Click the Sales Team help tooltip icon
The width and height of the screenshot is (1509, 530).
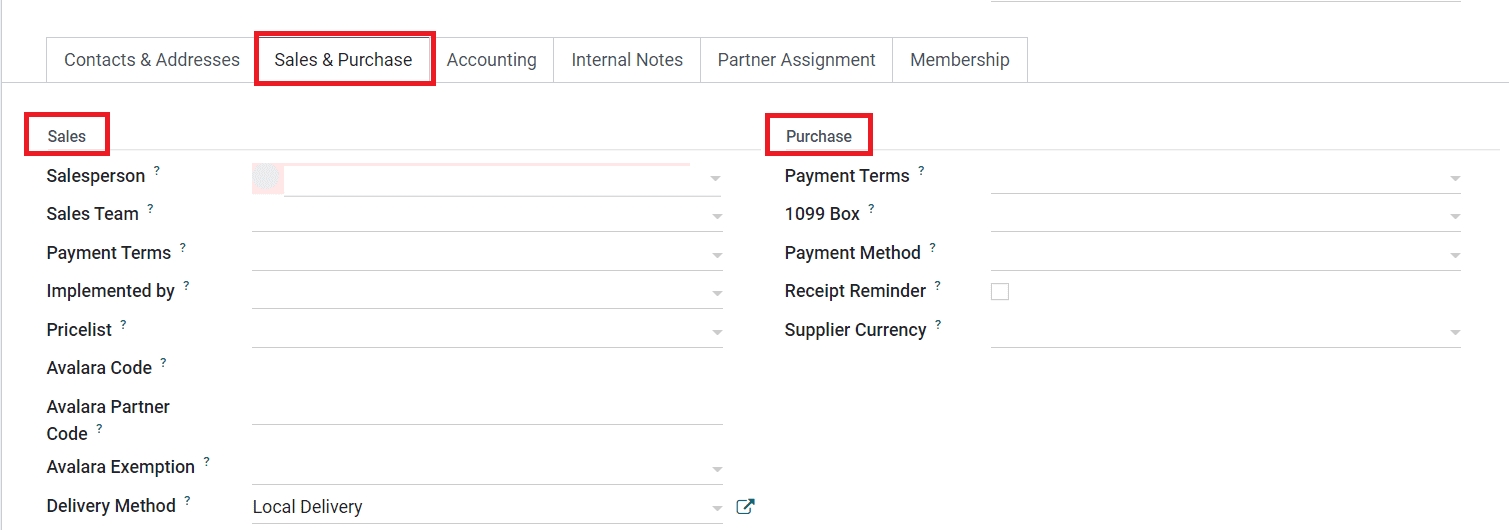click(150, 209)
